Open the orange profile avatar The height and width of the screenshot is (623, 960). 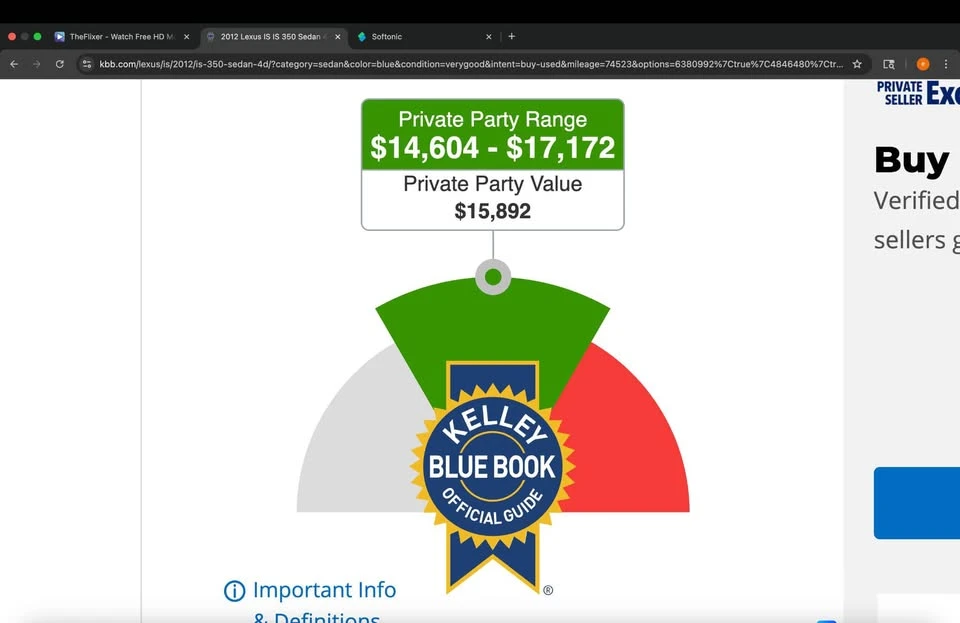tap(923, 64)
